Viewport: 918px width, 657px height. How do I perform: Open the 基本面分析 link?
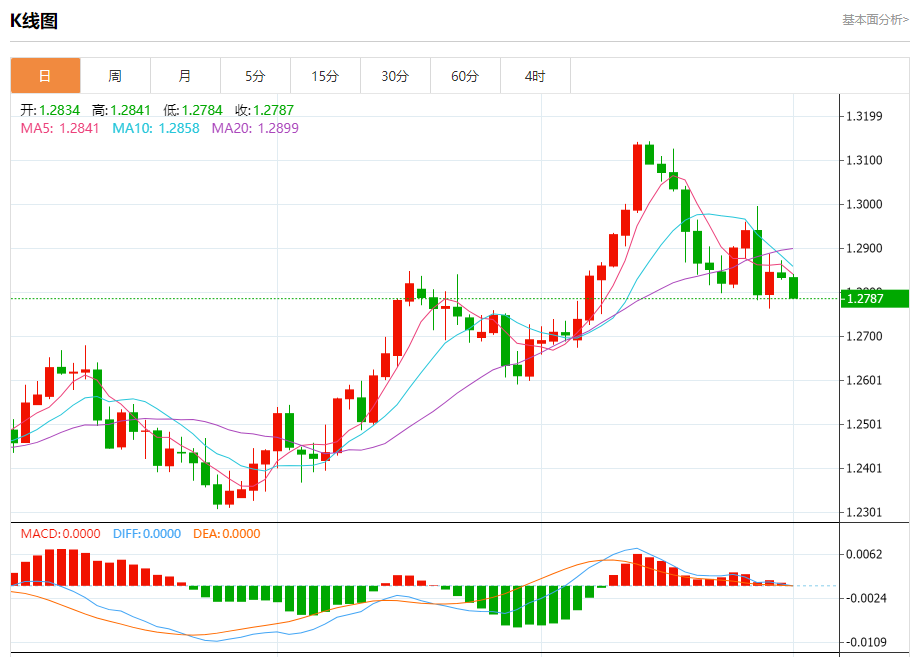[x=875, y=20]
